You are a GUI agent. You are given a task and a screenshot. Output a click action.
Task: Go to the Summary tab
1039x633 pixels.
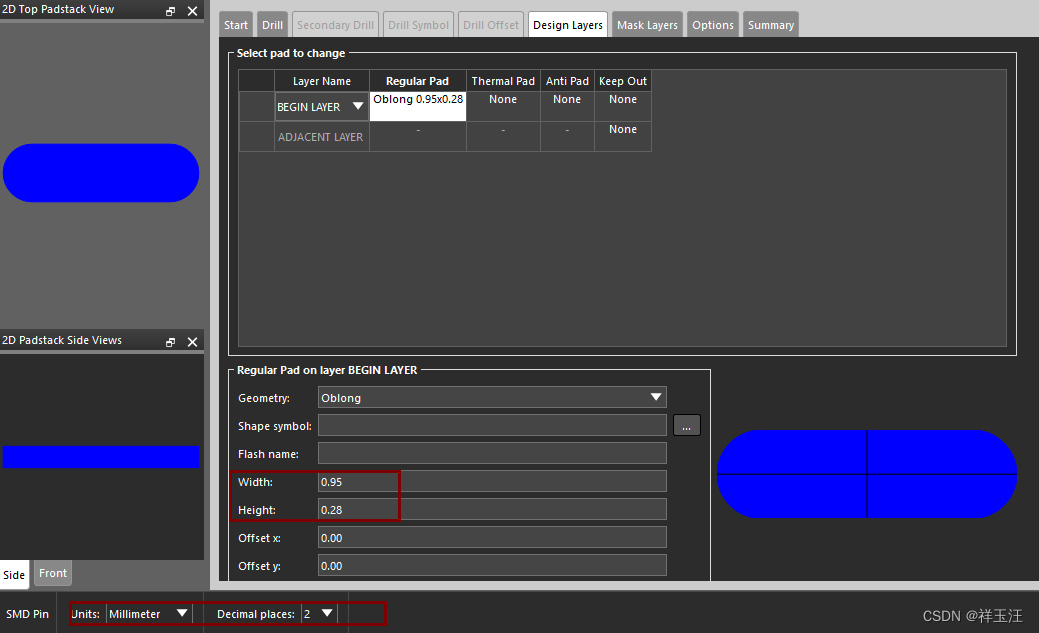coord(770,25)
